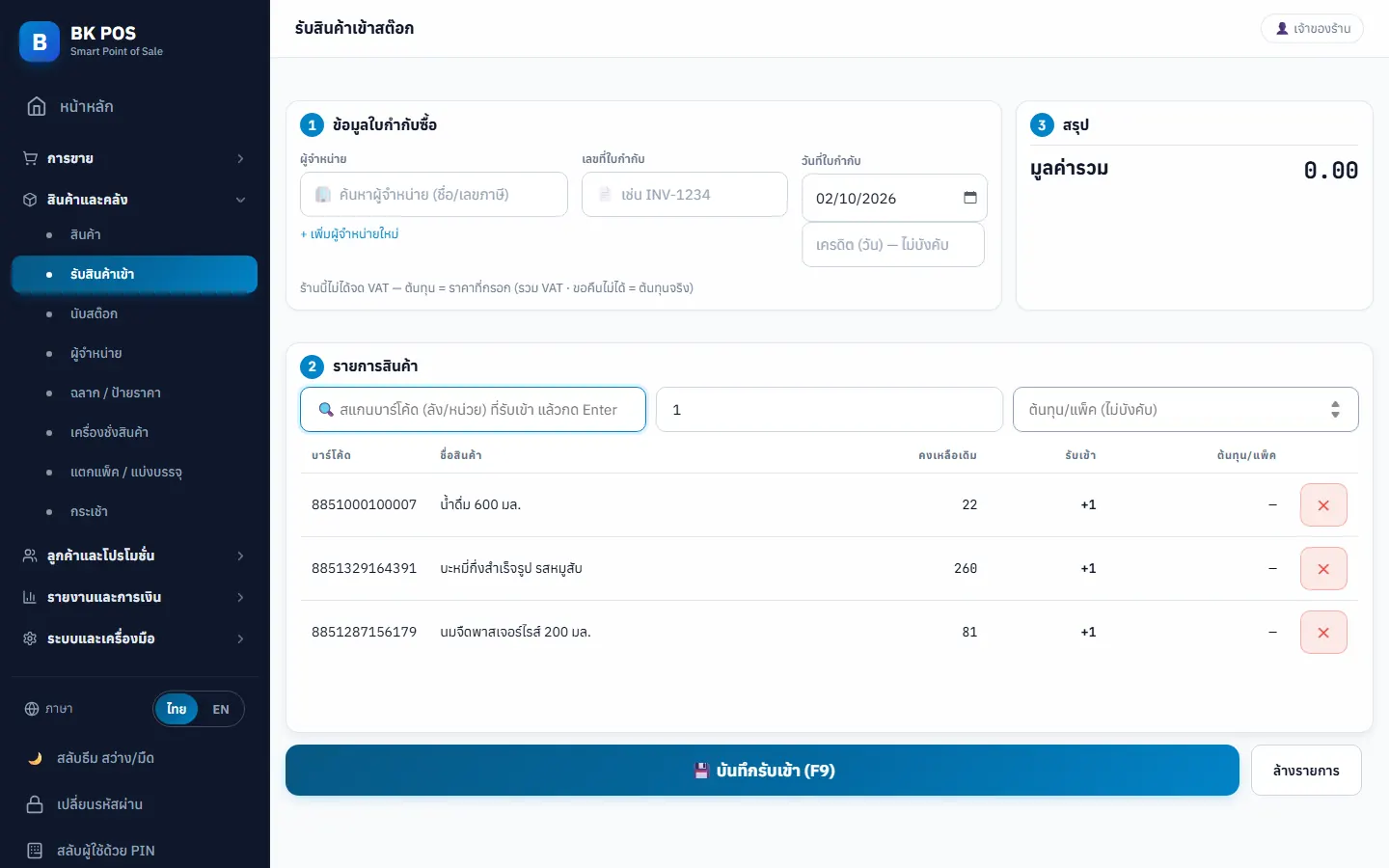
Task: Open the กระเช้า submenu item
Action: tap(134, 511)
